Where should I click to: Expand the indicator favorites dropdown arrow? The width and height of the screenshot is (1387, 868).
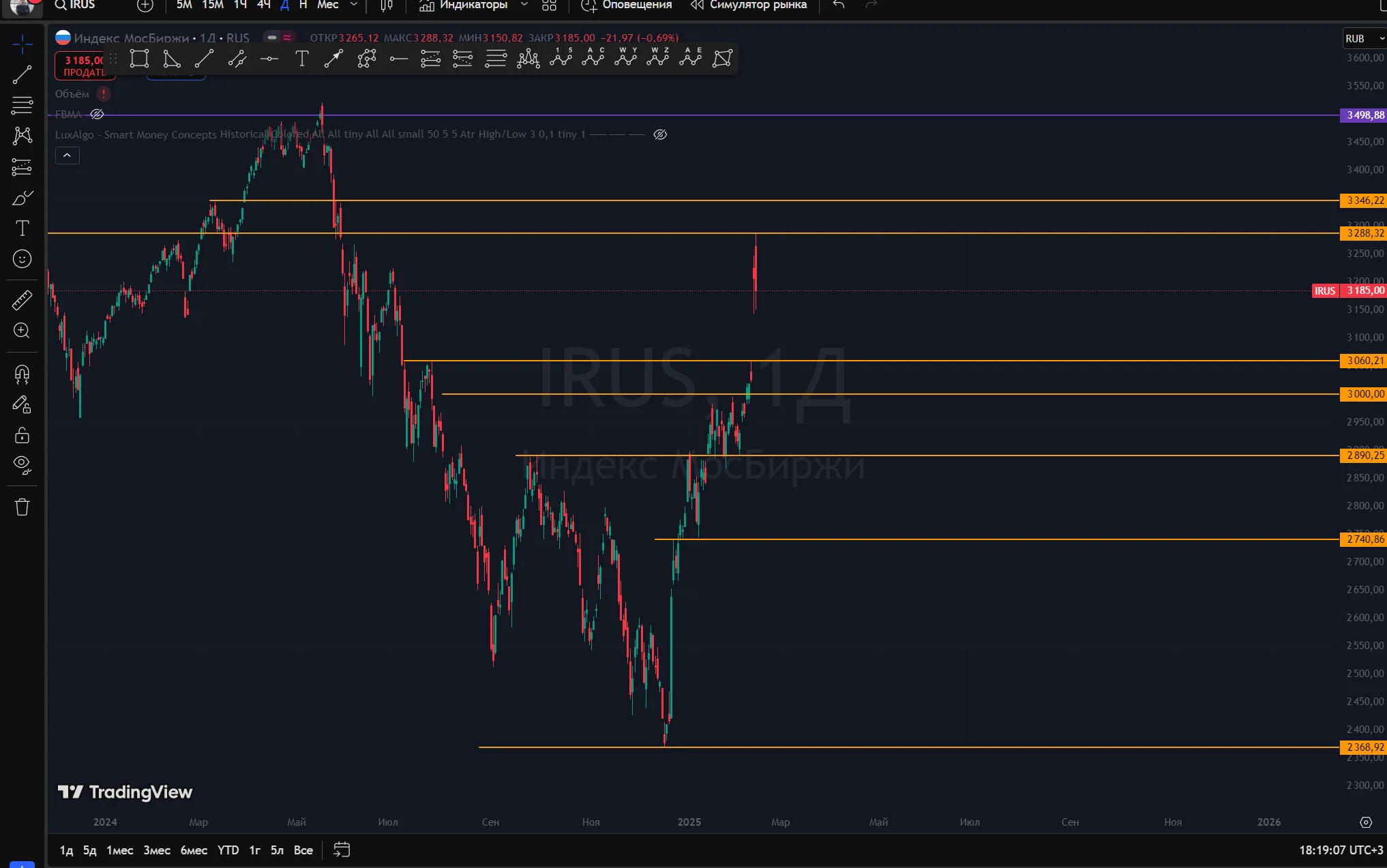tap(524, 5)
